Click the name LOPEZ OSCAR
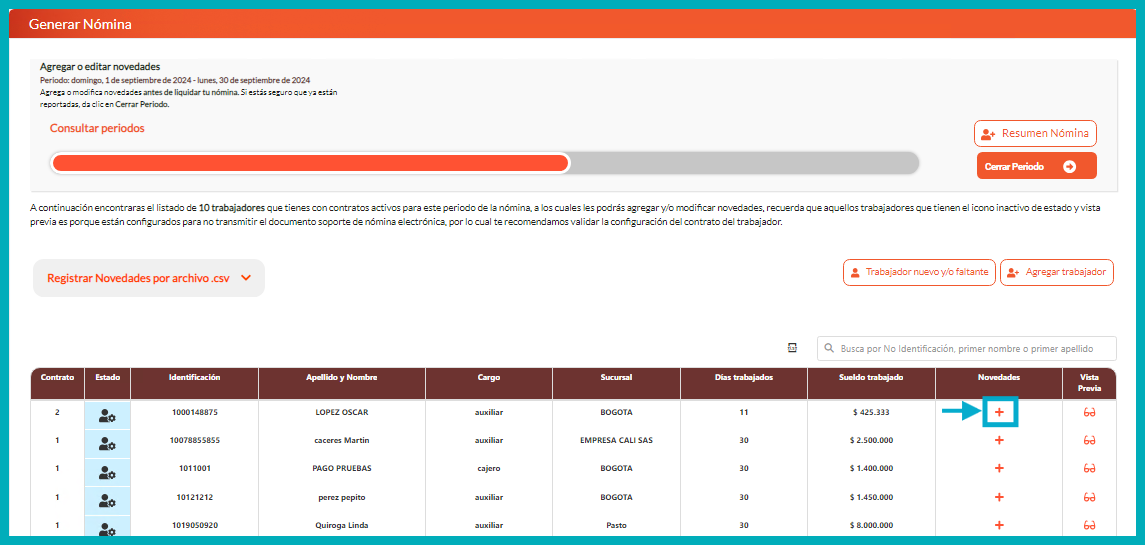Image resolution: width=1145 pixels, height=545 pixels. [x=342, y=412]
